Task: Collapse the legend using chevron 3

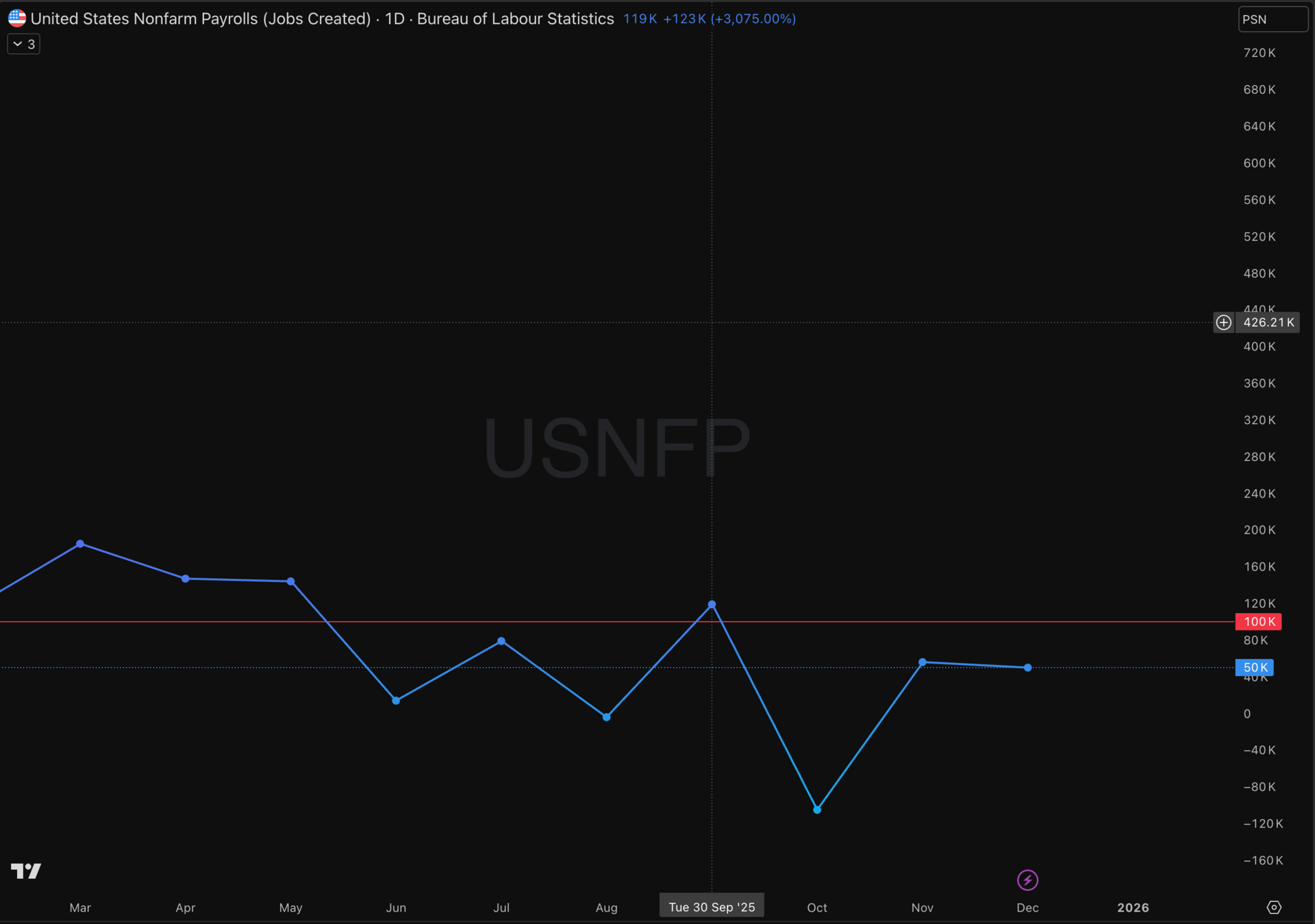Action: pyautogui.click(x=23, y=45)
